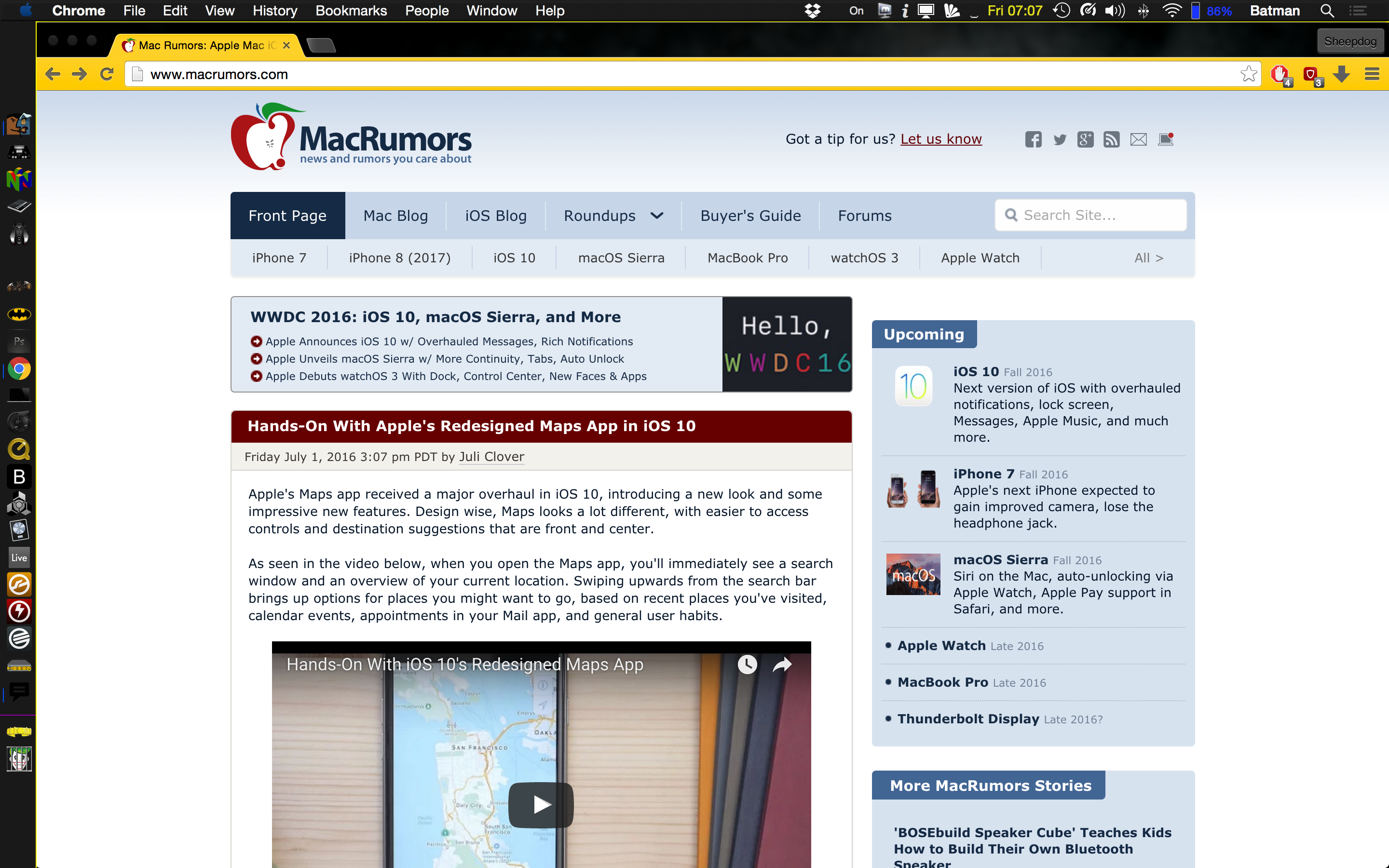Click the download arrow extension icon
This screenshot has width=1389, height=868.
pyautogui.click(x=1341, y=74)
